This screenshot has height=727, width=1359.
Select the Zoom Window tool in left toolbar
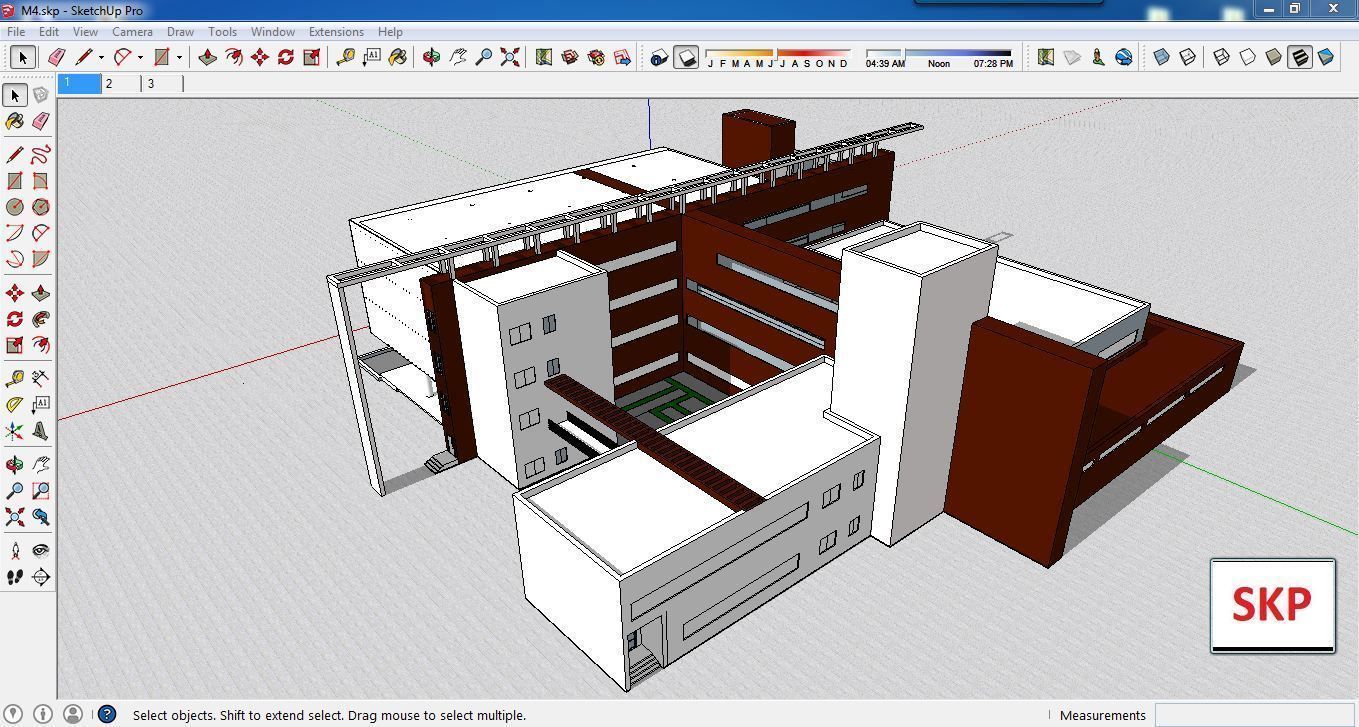[40, 491]
